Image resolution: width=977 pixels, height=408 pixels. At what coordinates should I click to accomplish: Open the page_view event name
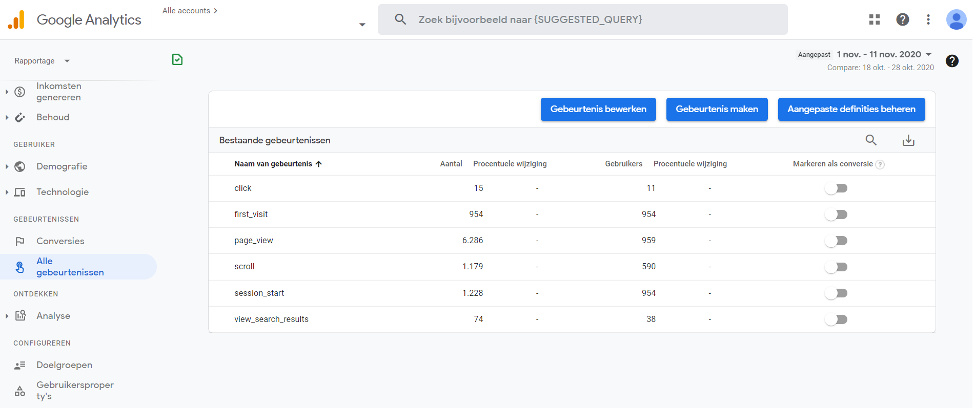click(x=254, y=240)
